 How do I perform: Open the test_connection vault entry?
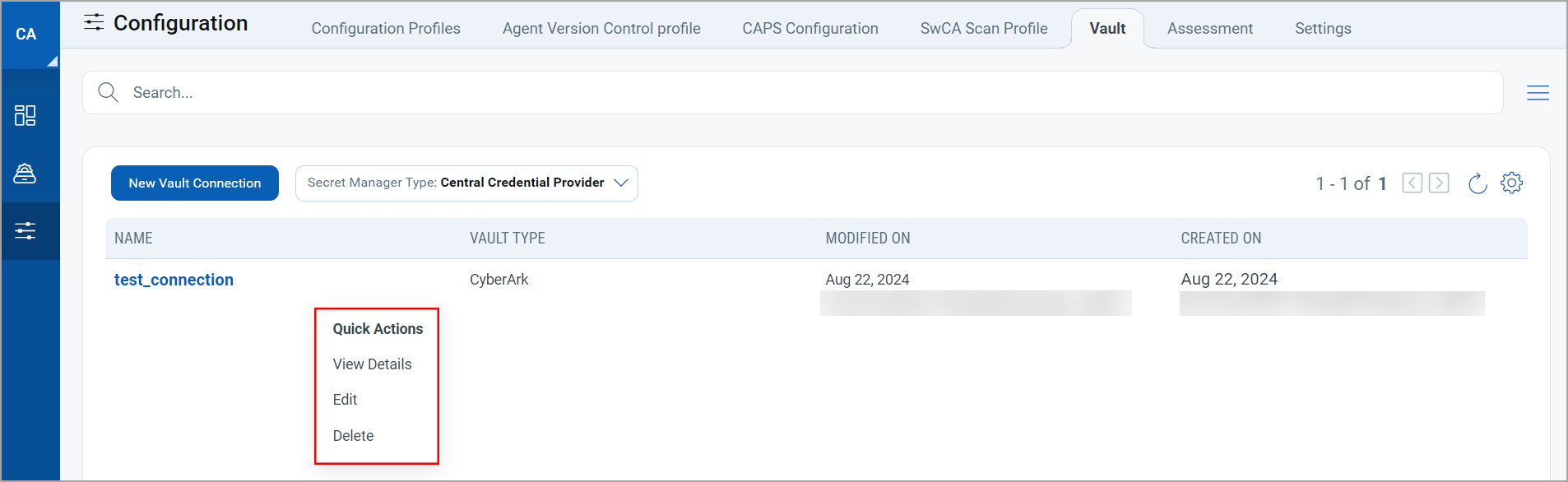click(x=173, y=280)
